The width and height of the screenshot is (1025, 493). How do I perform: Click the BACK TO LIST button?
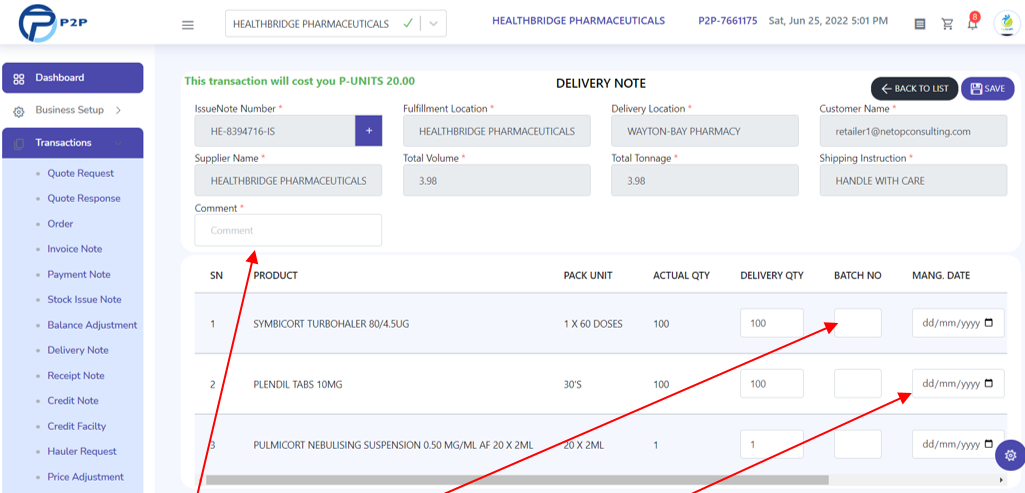click(915, 89)
